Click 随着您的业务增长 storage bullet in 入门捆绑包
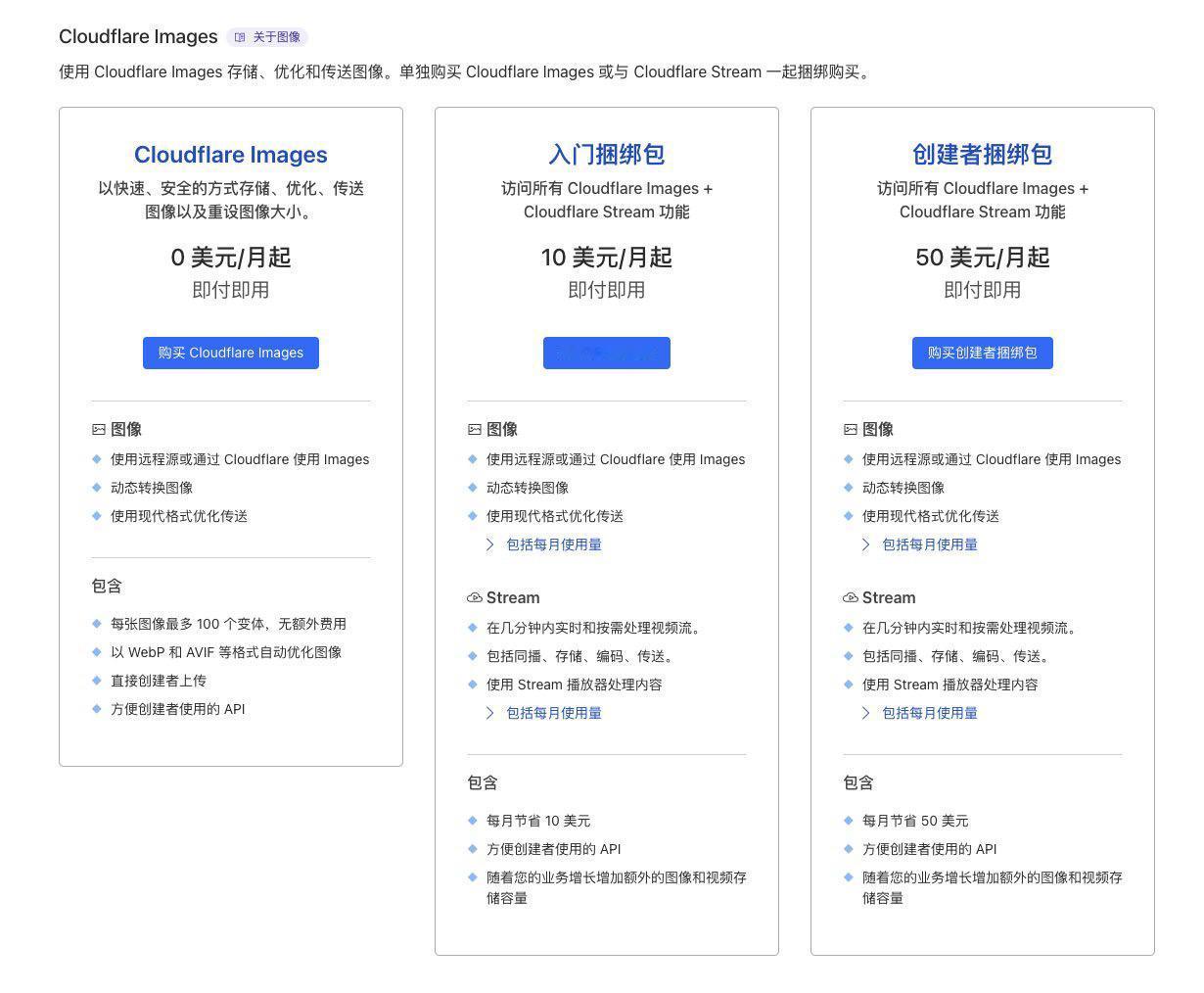 click(x=617, y=888)
